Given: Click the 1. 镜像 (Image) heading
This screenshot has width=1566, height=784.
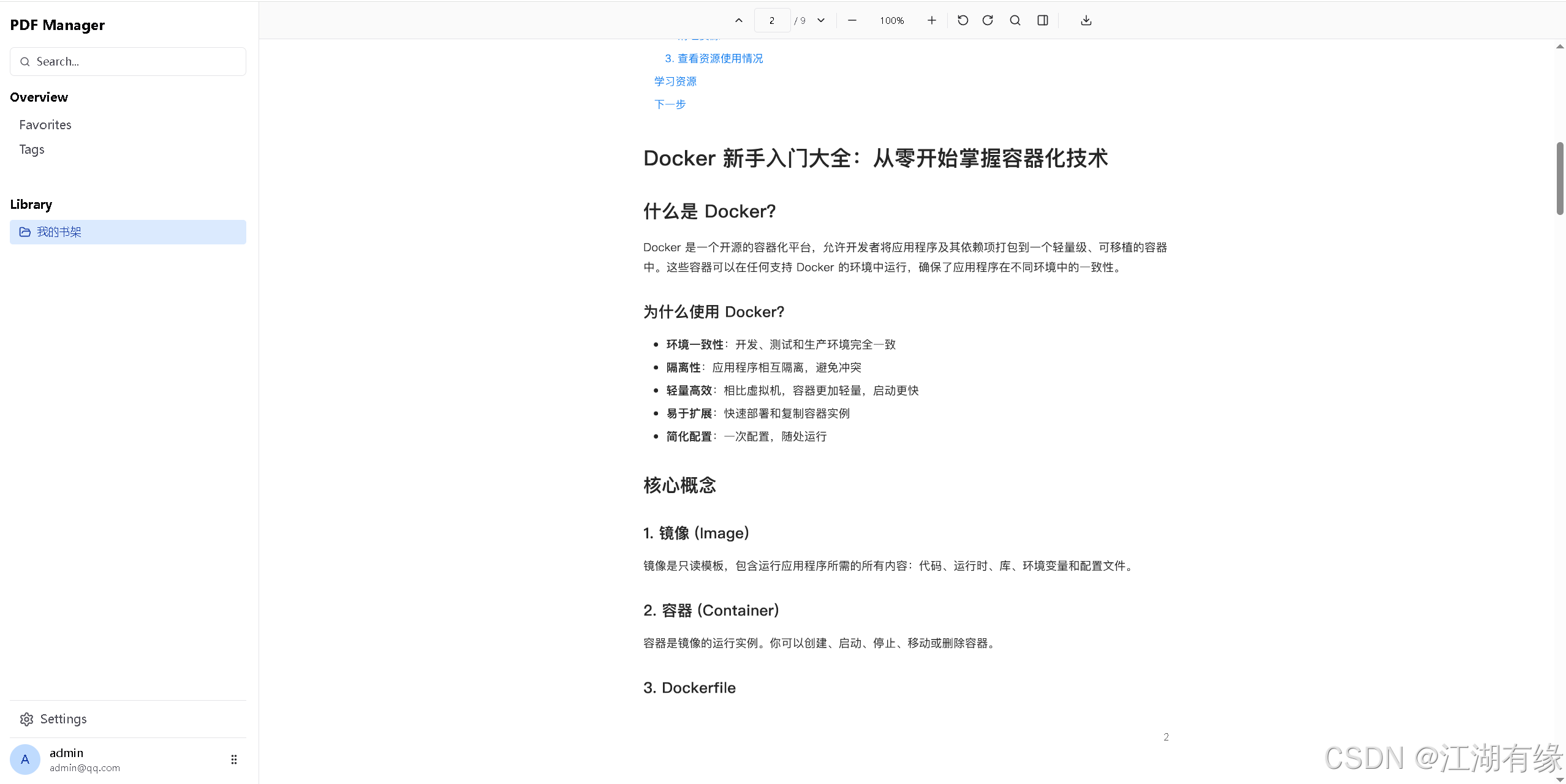Looking at the screenshot, I should coord(696,532).
